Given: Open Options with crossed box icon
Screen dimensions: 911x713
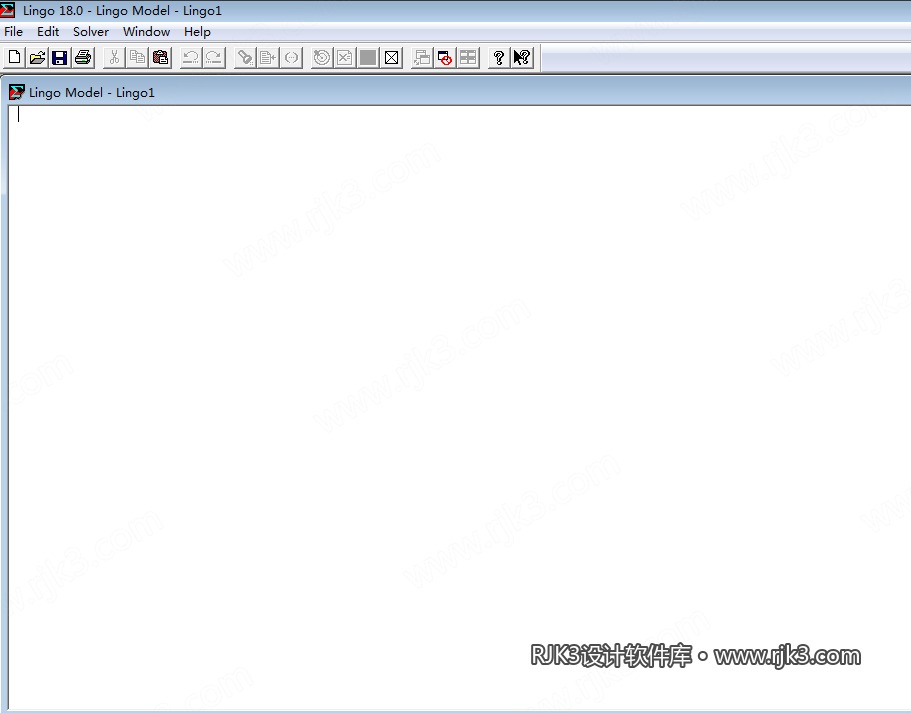Looking at the screenshot, I should (392, 58).
